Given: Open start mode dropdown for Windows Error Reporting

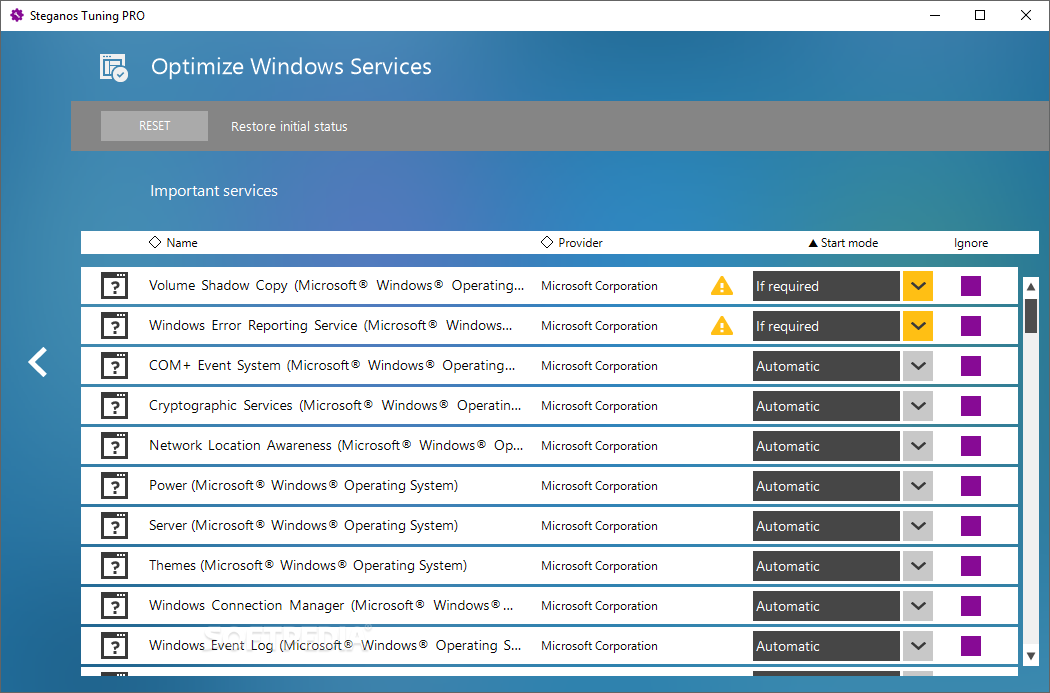Looking at the screenshot, I should (x=918, y=326).
